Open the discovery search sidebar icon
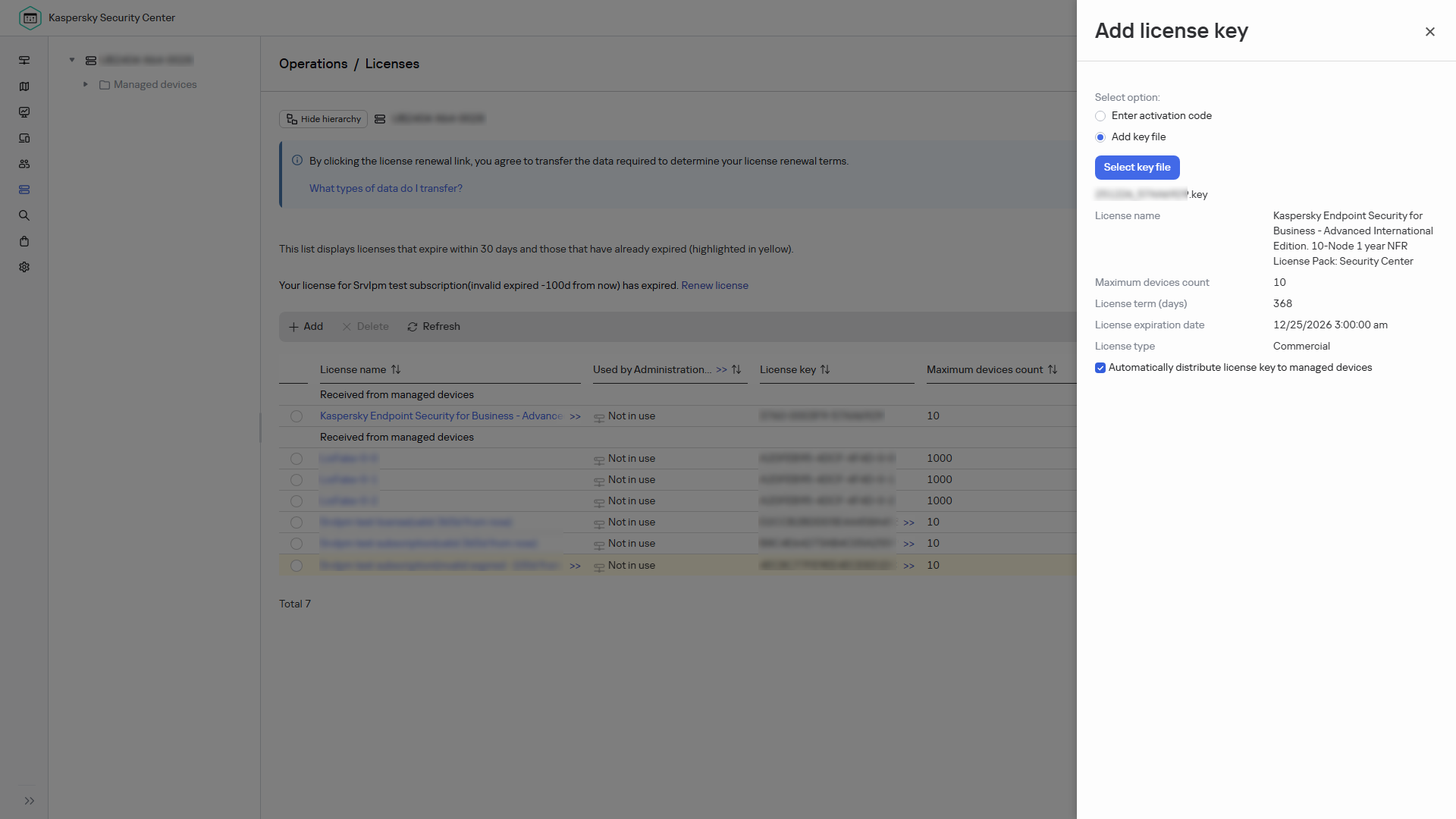Image resolution: width=1456 pixels, height=819 pixels. tap(24, 215)
